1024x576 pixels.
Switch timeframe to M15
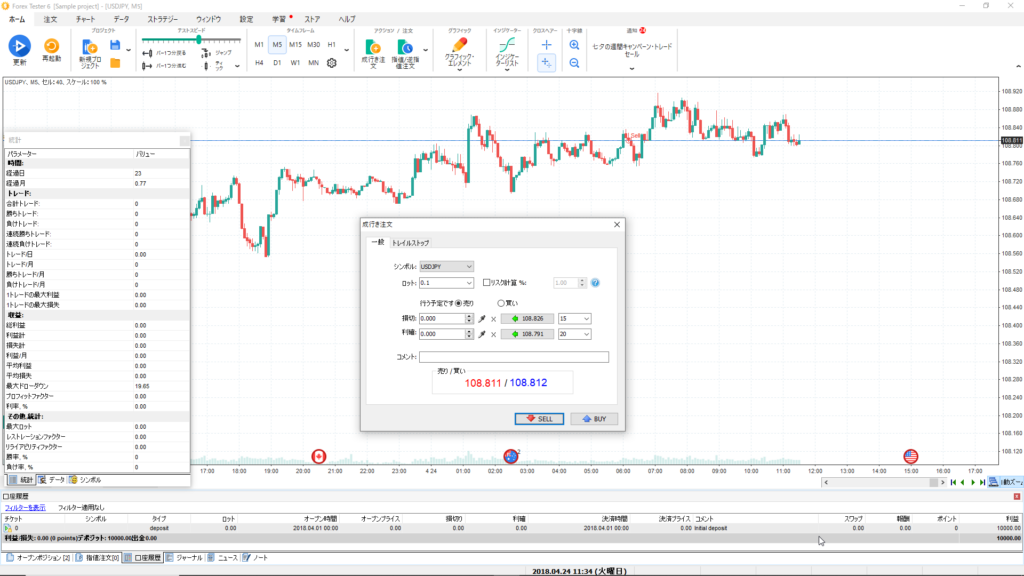(295, 45)
